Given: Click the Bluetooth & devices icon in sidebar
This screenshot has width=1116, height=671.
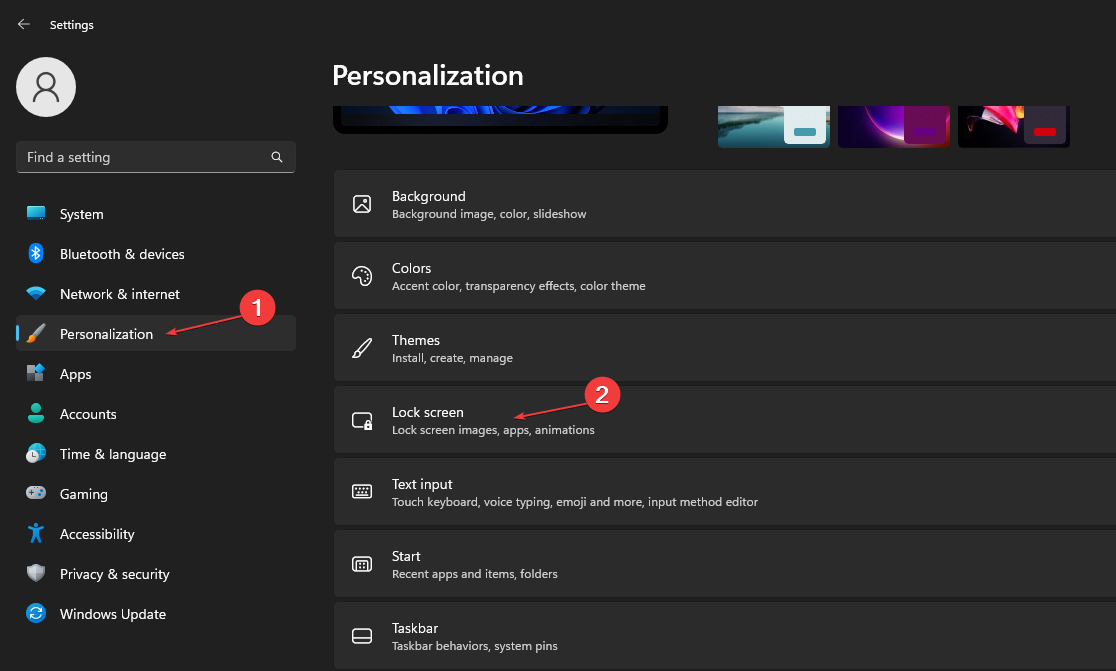Looking at the screenshot, I should [36, 254].
